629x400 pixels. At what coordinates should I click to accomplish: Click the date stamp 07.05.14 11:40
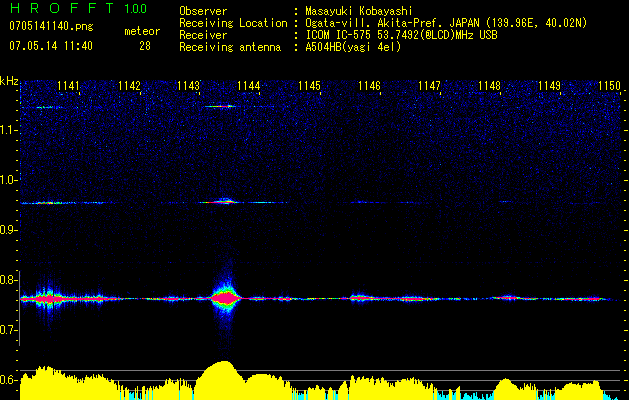tap(51, 46)
